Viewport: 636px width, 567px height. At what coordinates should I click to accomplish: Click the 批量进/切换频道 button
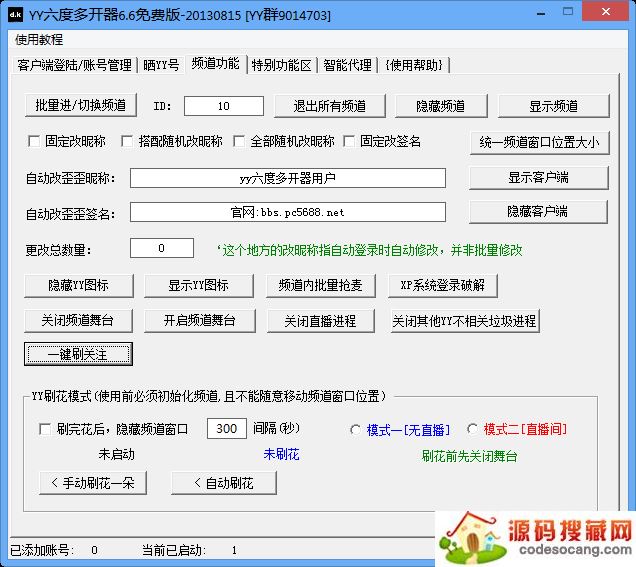(81, 106)
